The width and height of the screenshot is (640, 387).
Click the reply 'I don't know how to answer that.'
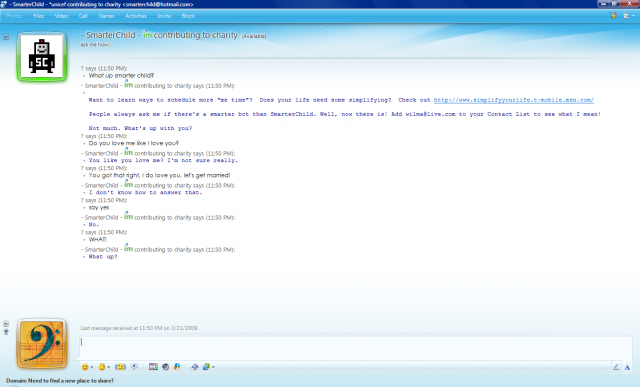click(145, 192)
